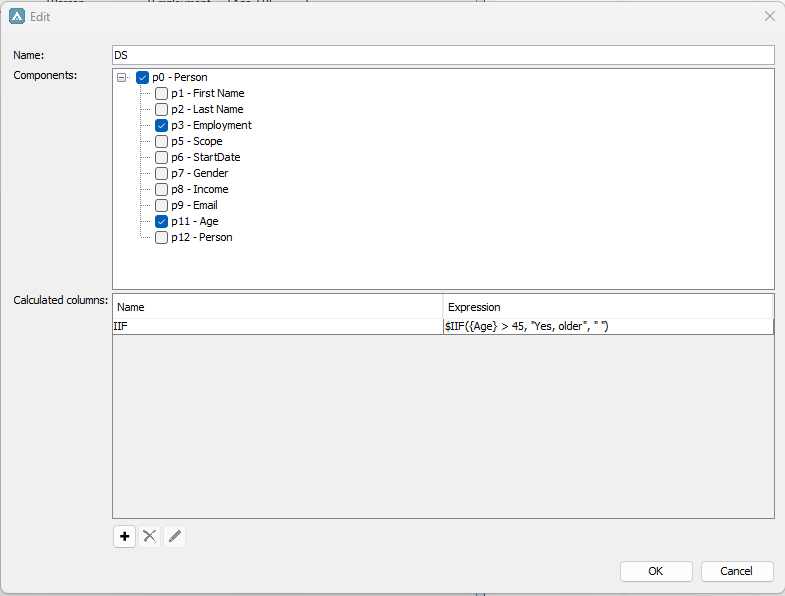Collapse the p0 - Person tree node
Viewport: 785px width, 596px height.
point(122,77)
